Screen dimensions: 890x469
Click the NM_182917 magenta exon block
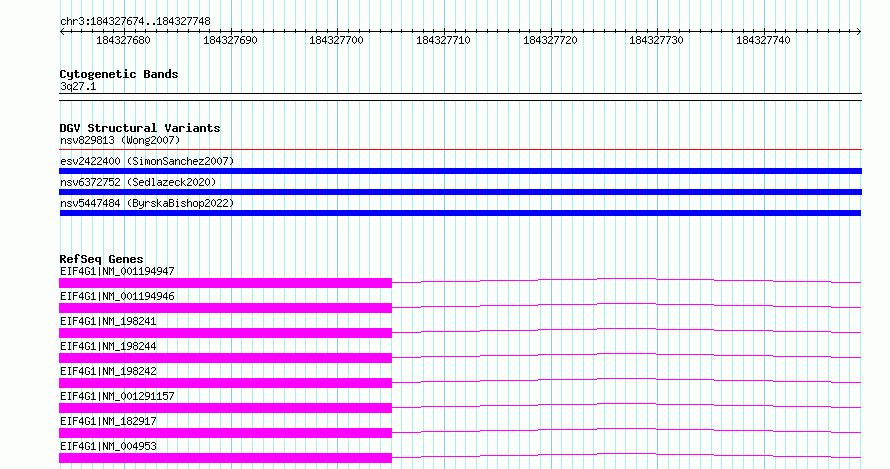click(x=225, y=433)
